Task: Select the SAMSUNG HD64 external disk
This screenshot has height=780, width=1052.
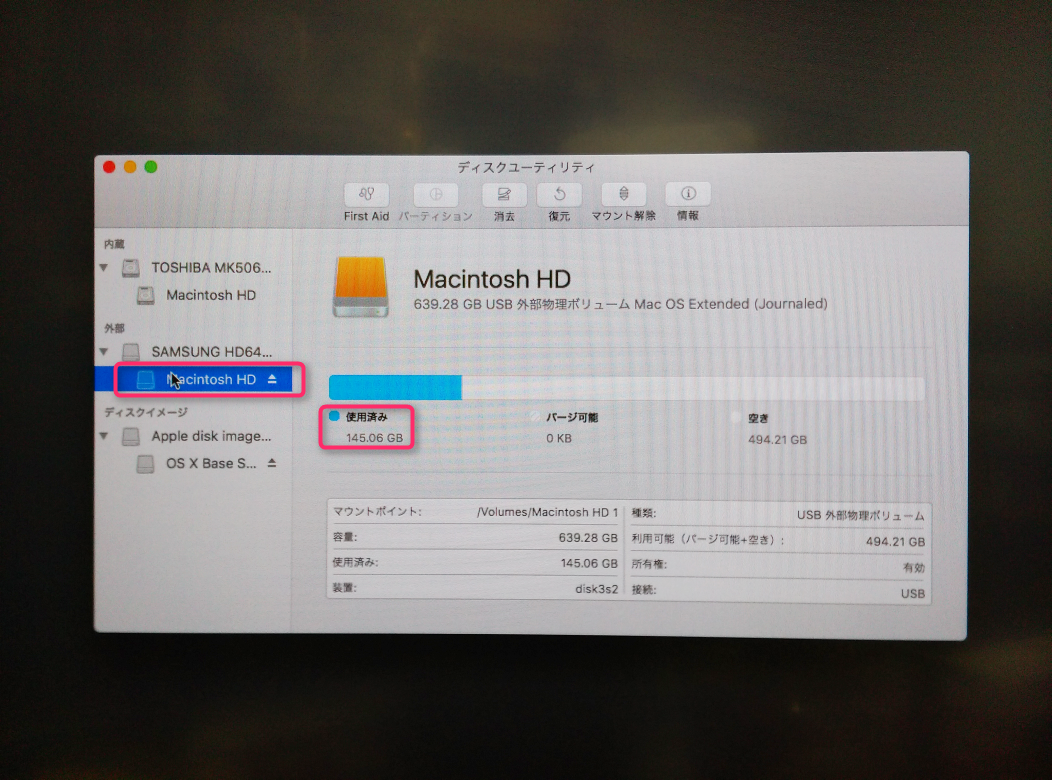Action: [211, 352]
